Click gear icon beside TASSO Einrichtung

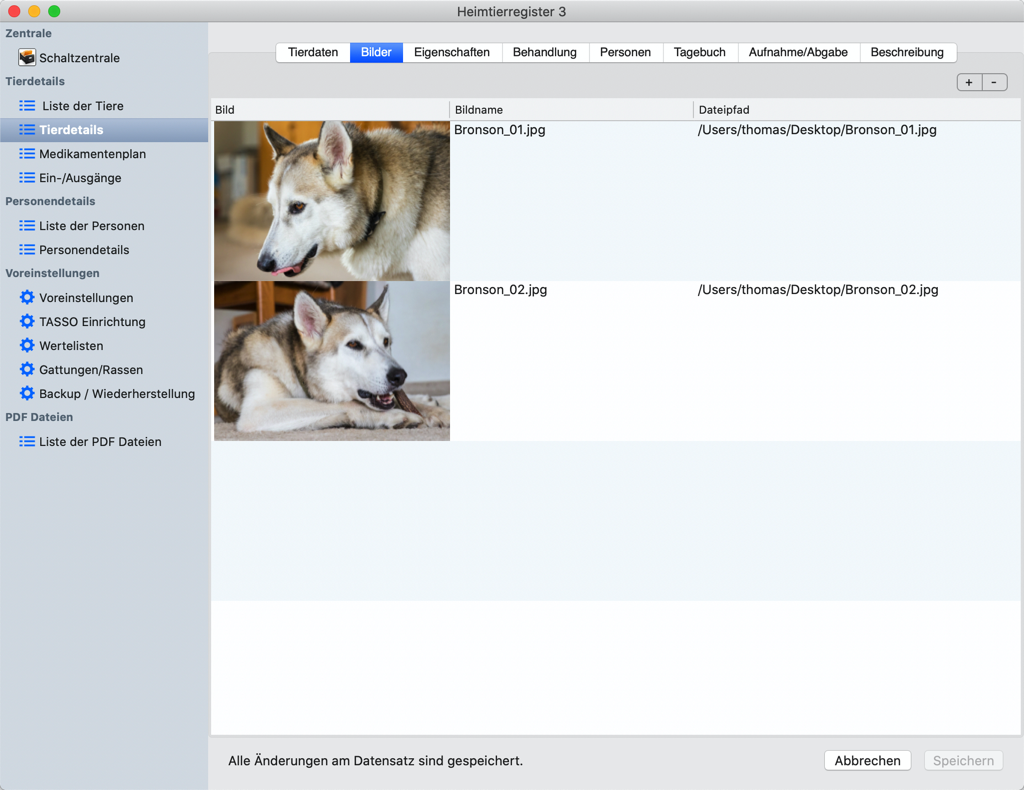point(27,321)
